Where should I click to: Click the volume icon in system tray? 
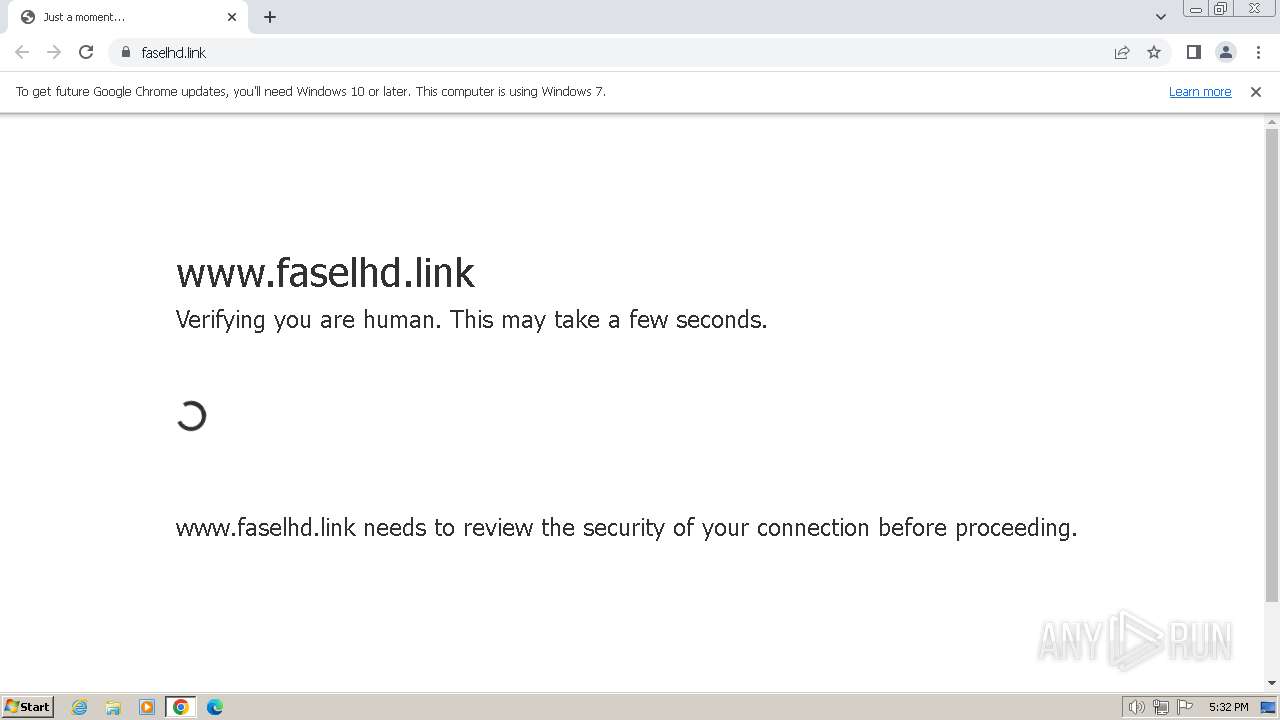pos(1136,707)
